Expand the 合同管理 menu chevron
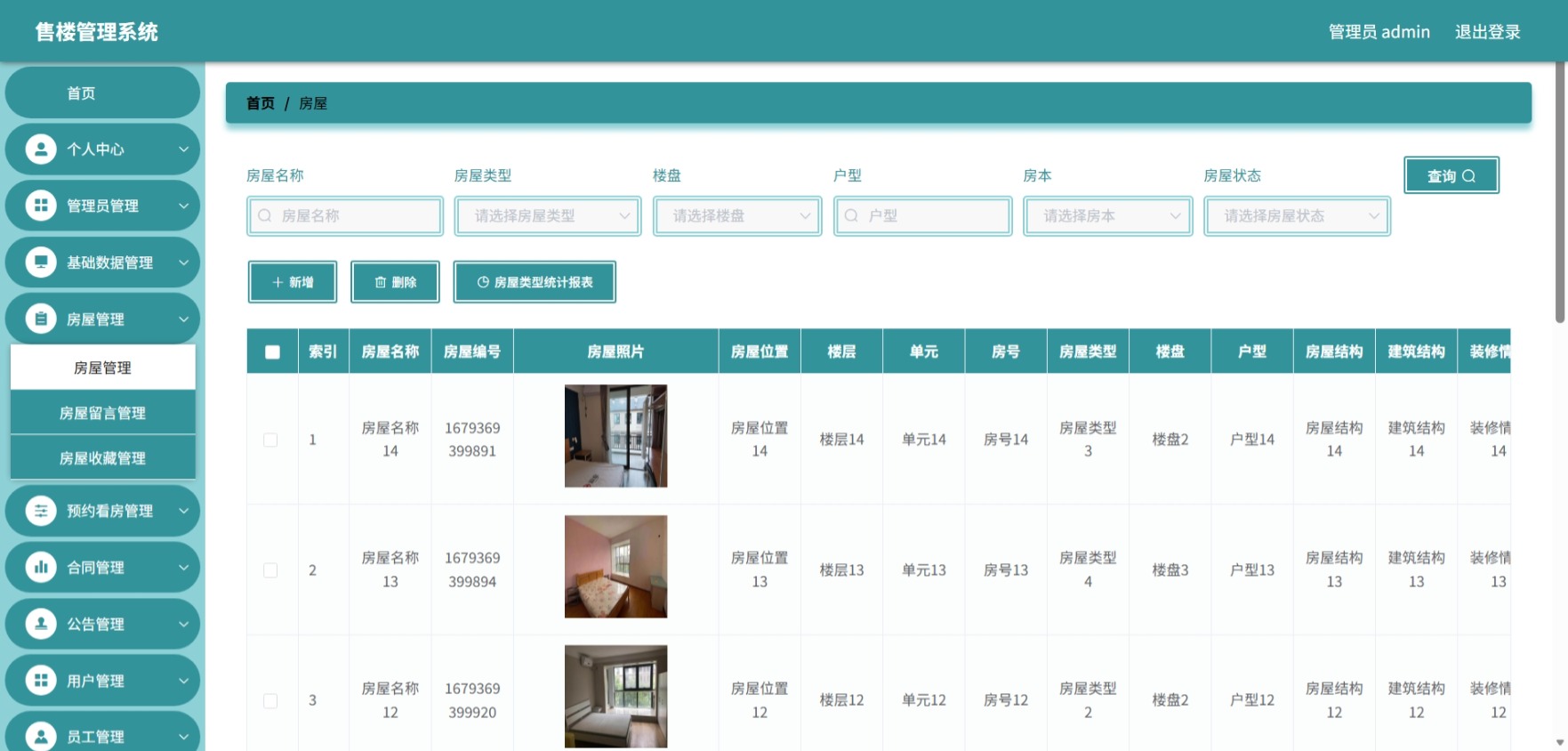The height and width of the screenshot is (751, 1568). tap(183, 567)
